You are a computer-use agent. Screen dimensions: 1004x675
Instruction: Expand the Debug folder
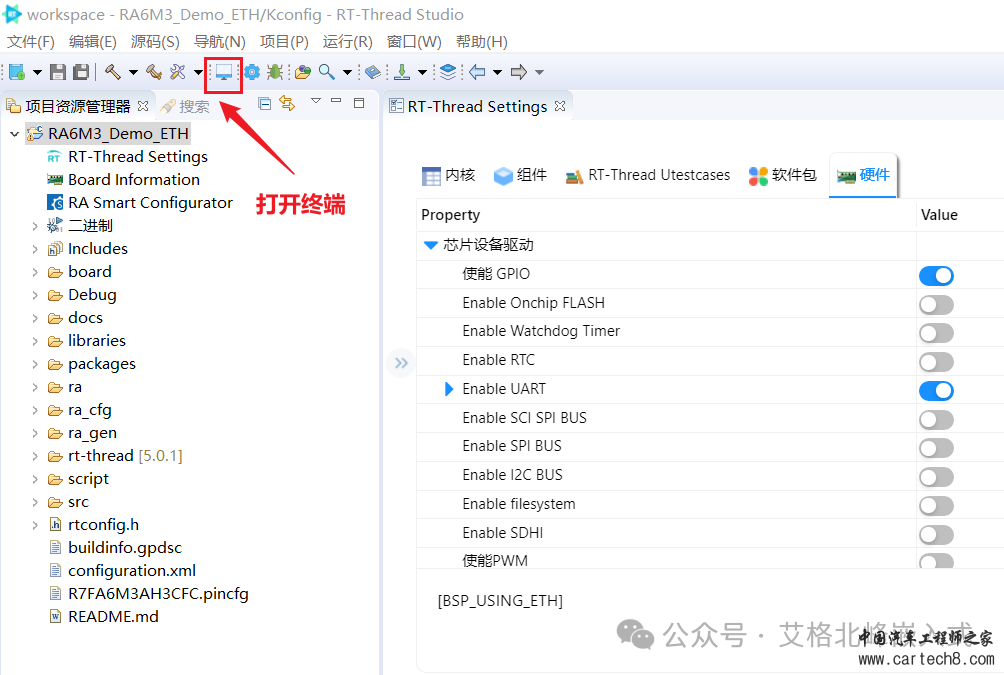(x=35, y=295)
